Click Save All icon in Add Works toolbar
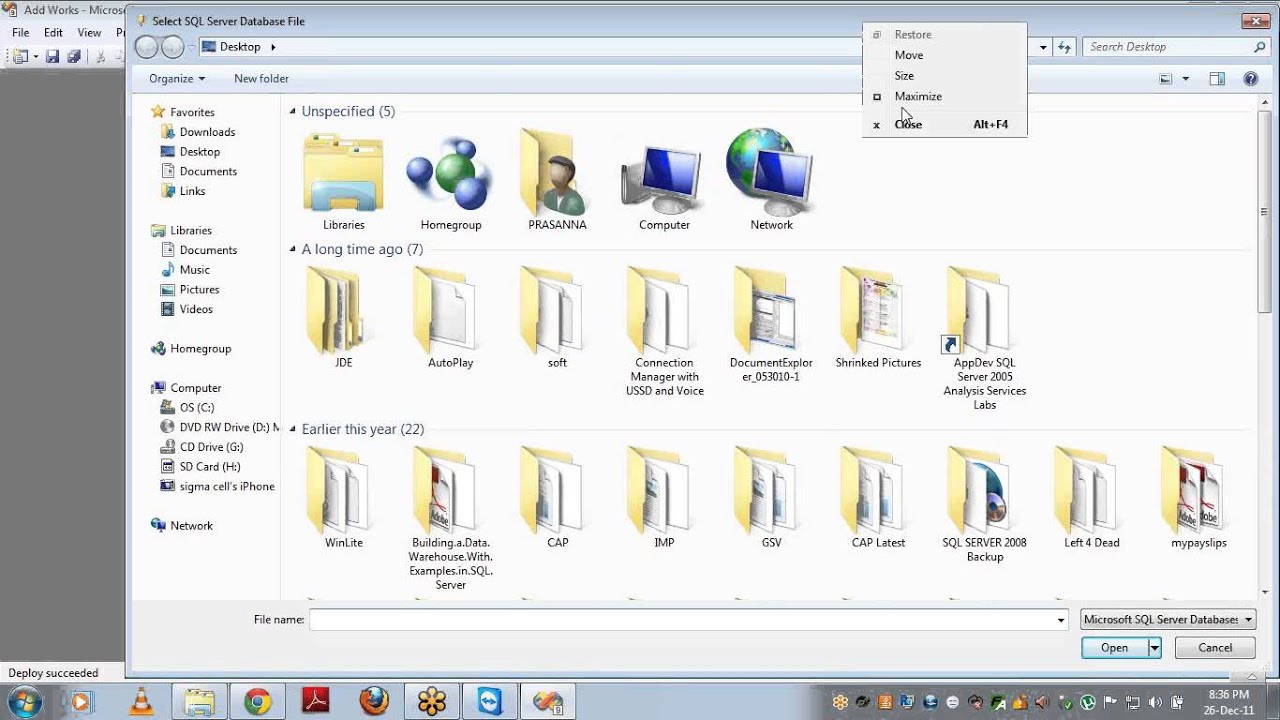Screen dimensions: 1280x720 tap(73, 57)
